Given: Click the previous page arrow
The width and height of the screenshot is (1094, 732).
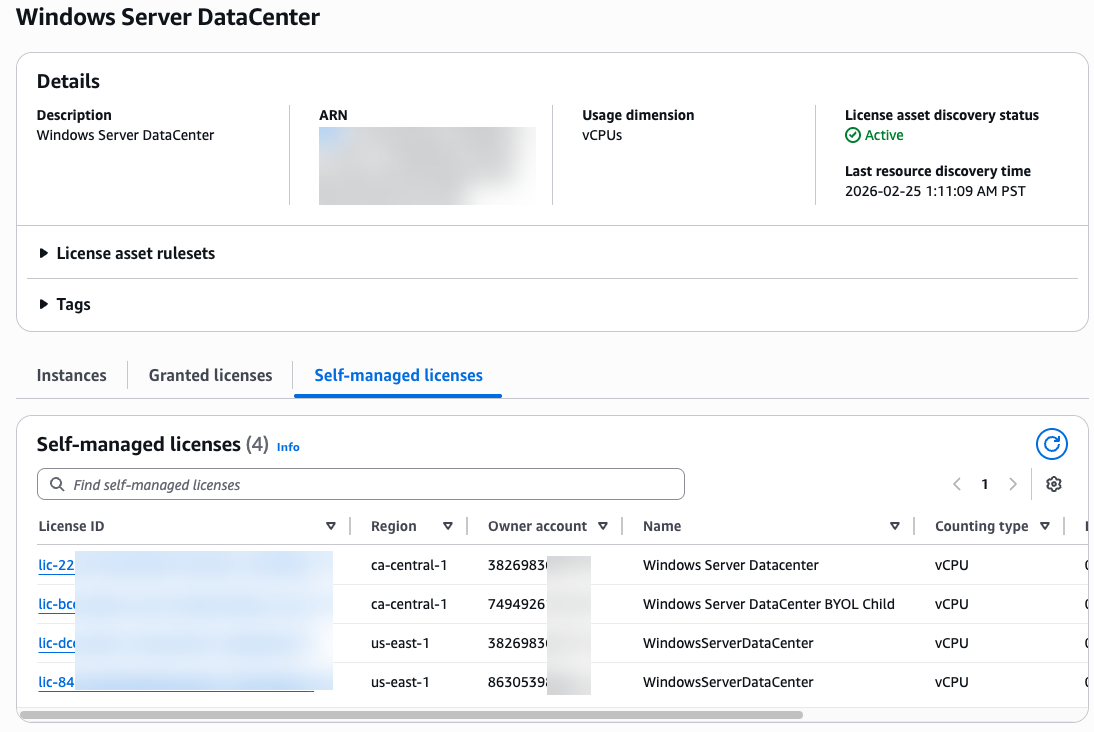Looking at the screenshot, I should 956,483.
